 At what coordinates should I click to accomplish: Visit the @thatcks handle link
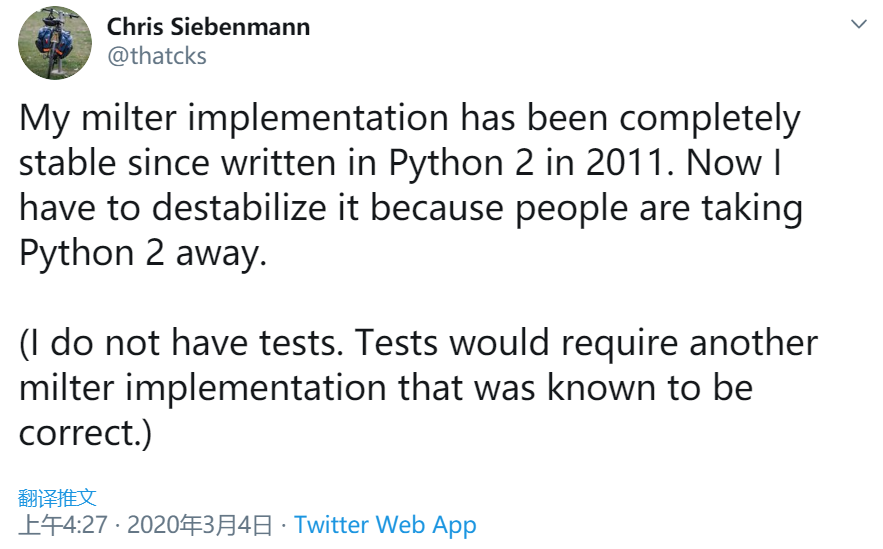point(157,56)
